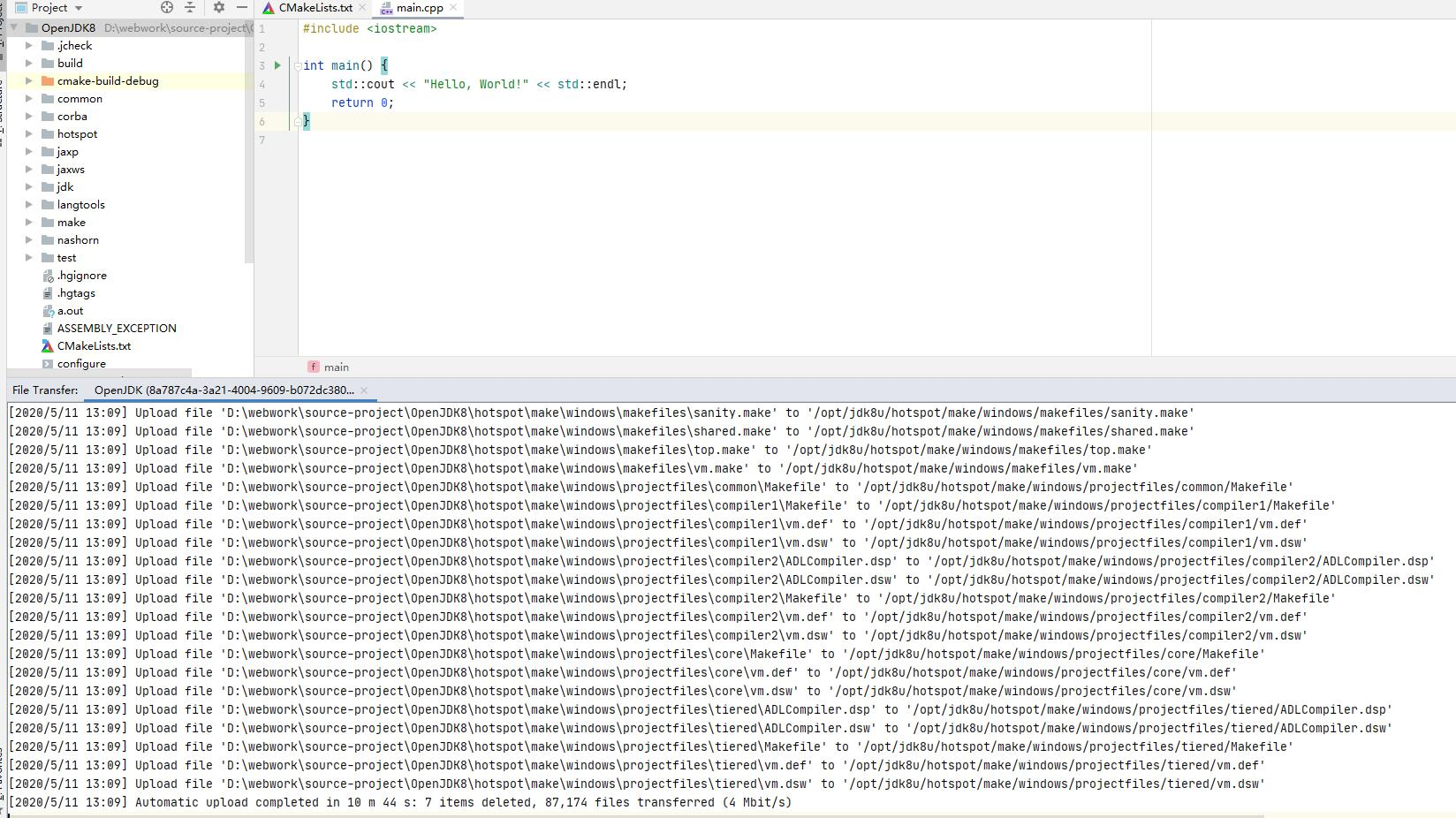Hide the Project panel with minus icon

pos(241,7)
